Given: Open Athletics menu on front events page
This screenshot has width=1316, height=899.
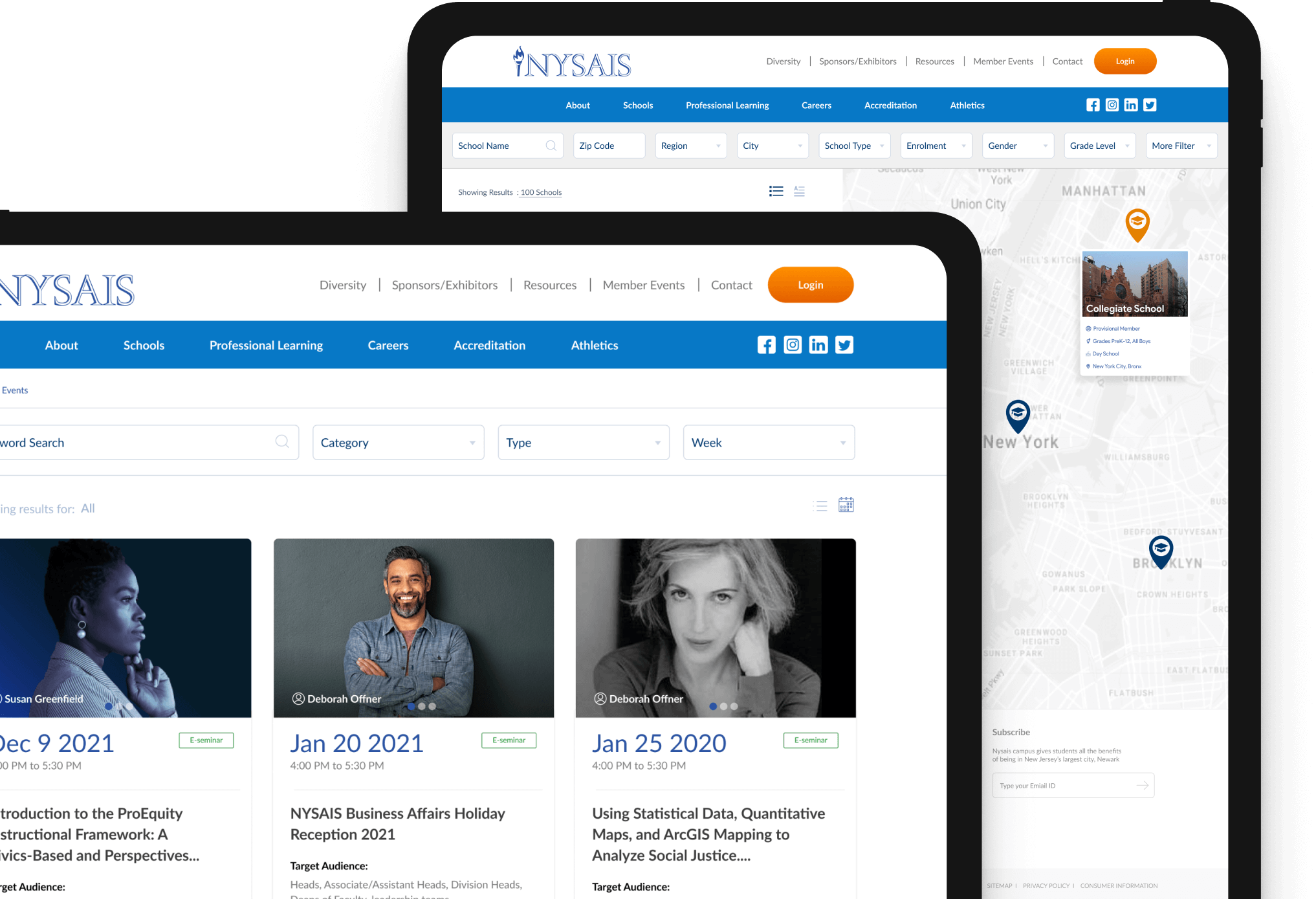Looking at the screenshot, I should point(595,345).
